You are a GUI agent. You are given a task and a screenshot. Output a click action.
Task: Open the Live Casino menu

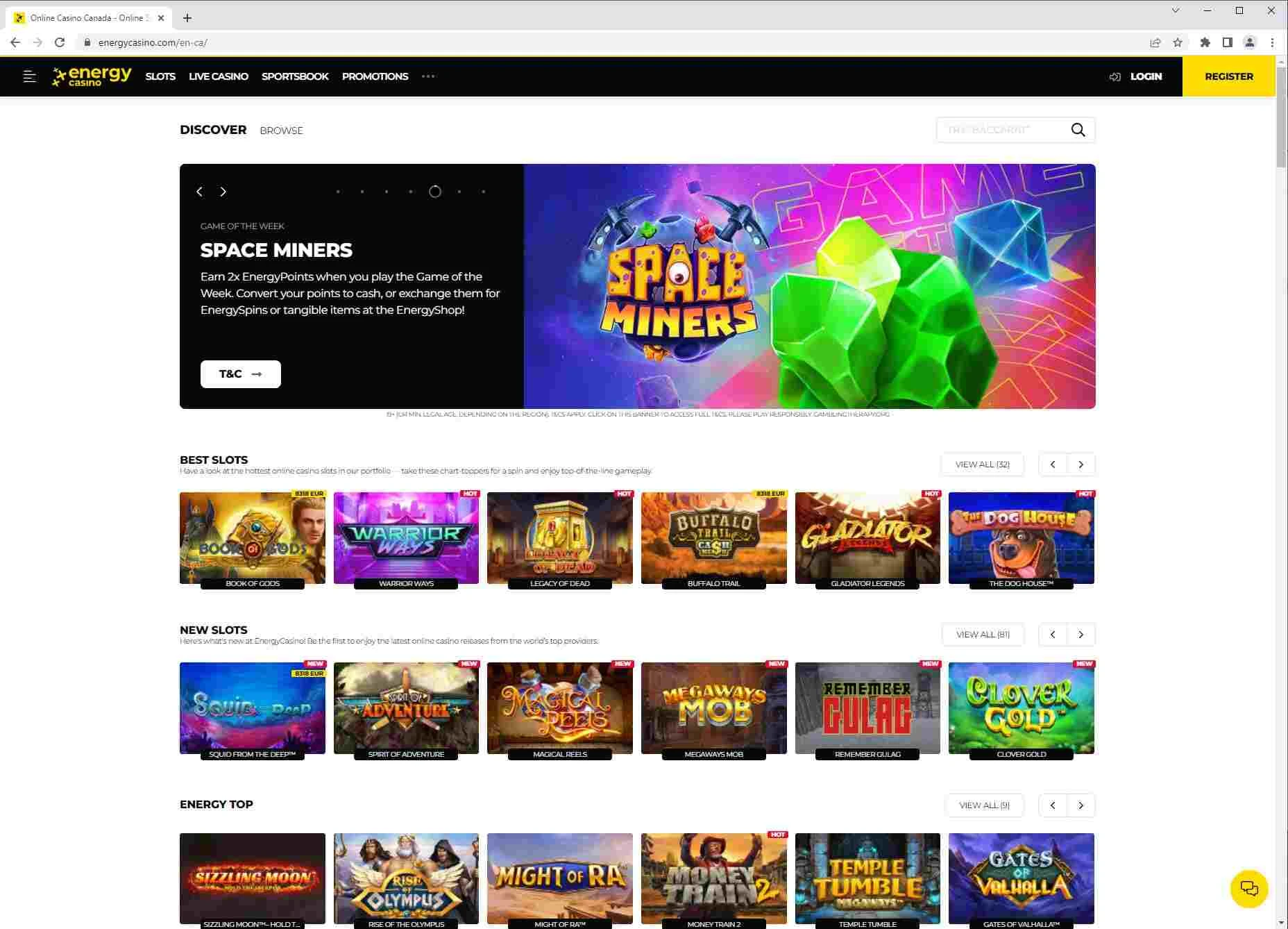point(219,76)
